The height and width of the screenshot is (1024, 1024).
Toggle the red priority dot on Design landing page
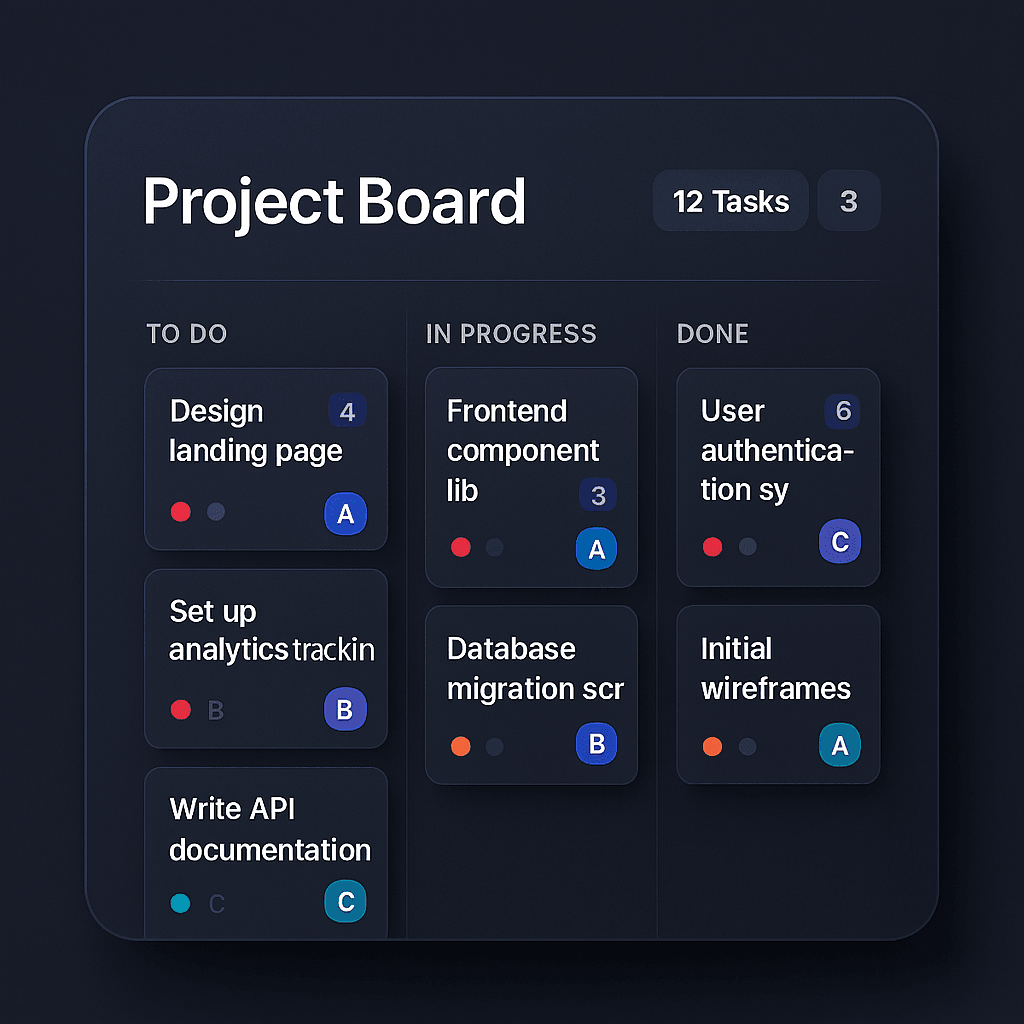[181, 512]
